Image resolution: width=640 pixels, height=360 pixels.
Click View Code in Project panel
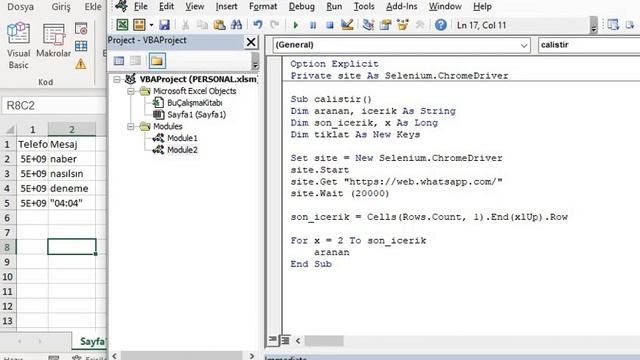119,61
